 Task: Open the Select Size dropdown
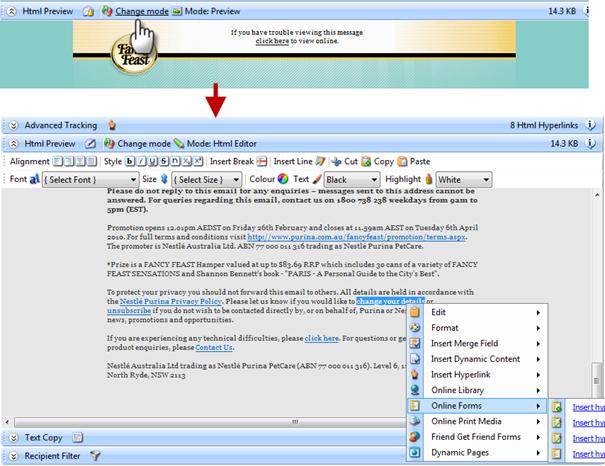tap(207, 180)
